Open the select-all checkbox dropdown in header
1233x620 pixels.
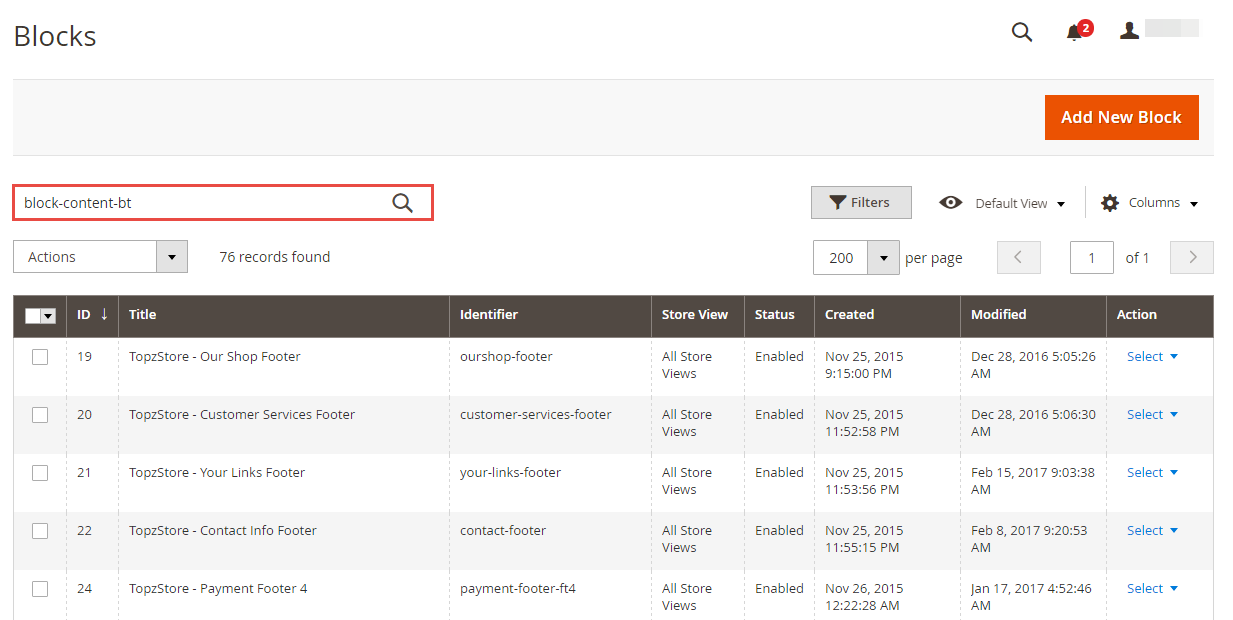[x=48, y=316]
